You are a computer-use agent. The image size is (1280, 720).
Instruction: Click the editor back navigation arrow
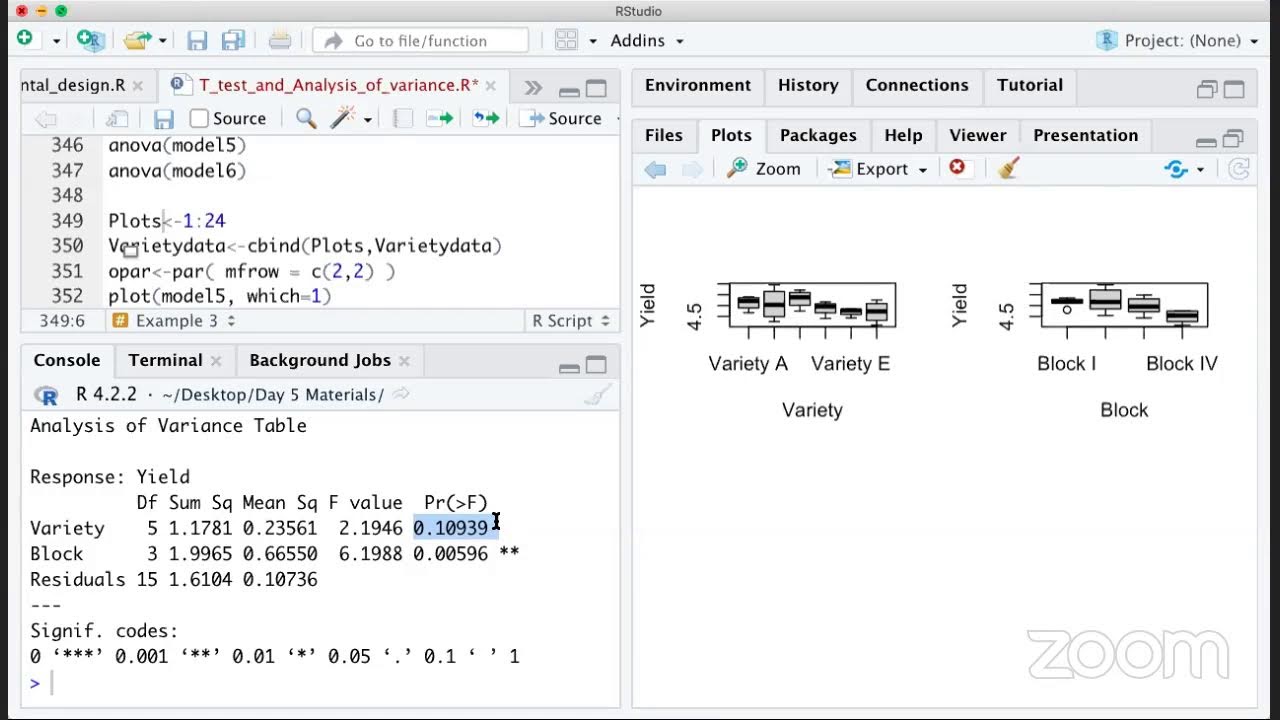coord(45,119)
